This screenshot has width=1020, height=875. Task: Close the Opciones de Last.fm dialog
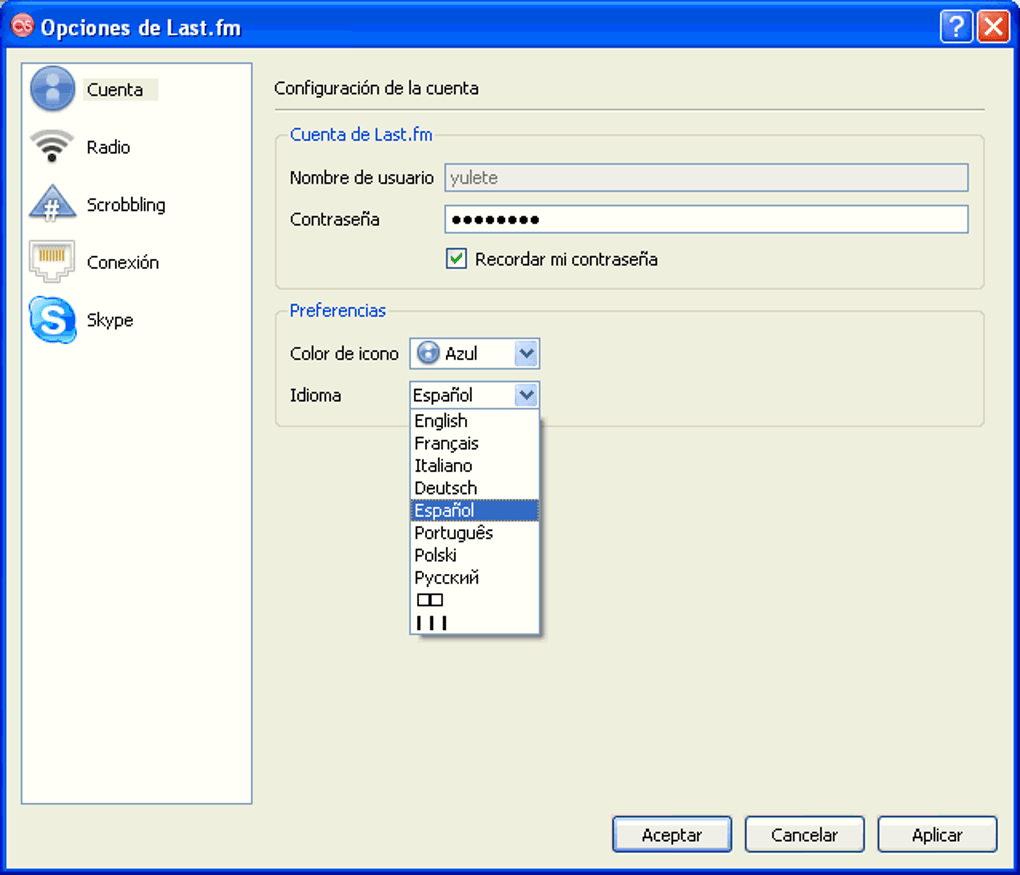click(x=993, y=27)
